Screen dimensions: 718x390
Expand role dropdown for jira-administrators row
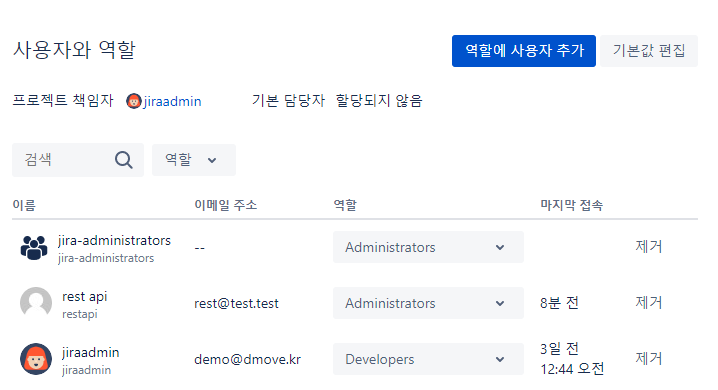(428, 247)
